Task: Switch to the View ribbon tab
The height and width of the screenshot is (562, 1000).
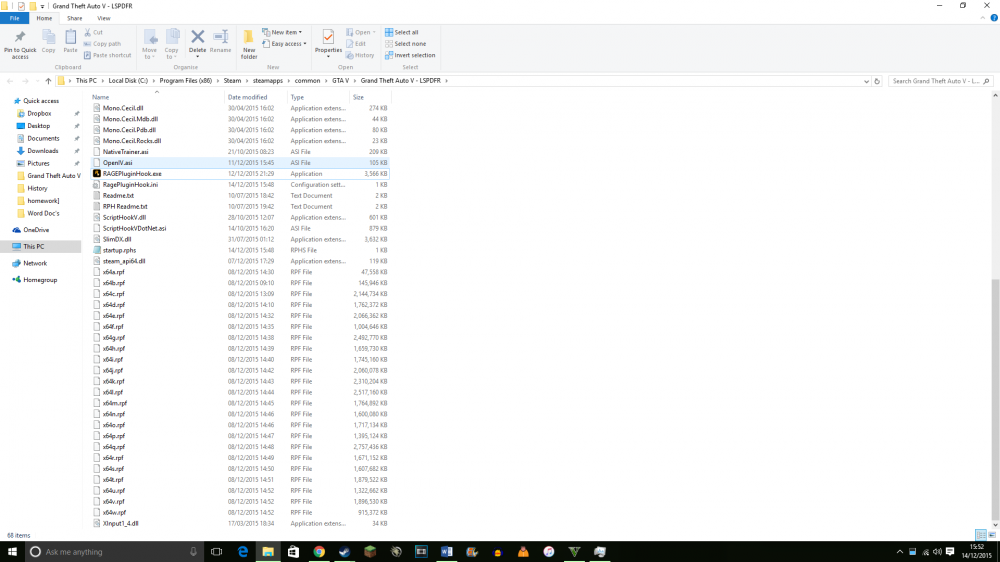Action: point(103,18)
